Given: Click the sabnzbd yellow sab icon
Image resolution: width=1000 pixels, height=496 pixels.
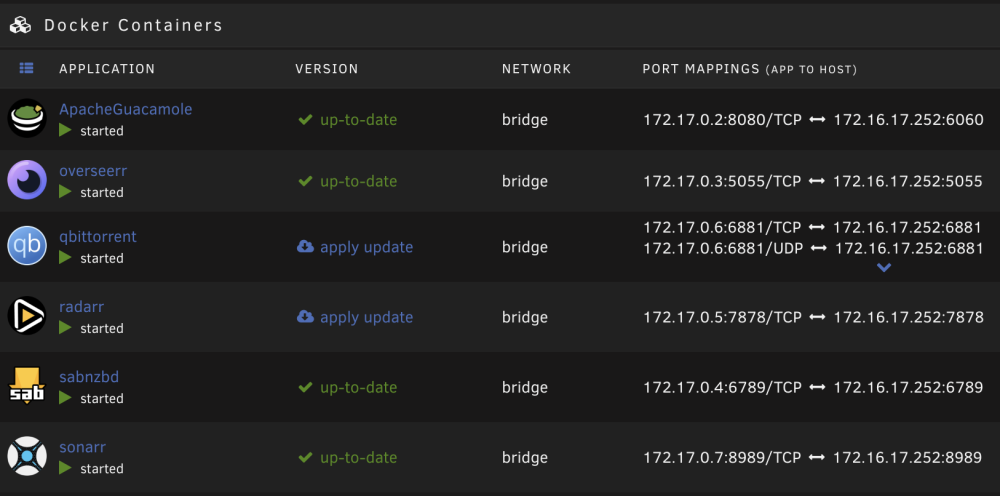Looking at the screenshot, I should (x=27, y=386).
